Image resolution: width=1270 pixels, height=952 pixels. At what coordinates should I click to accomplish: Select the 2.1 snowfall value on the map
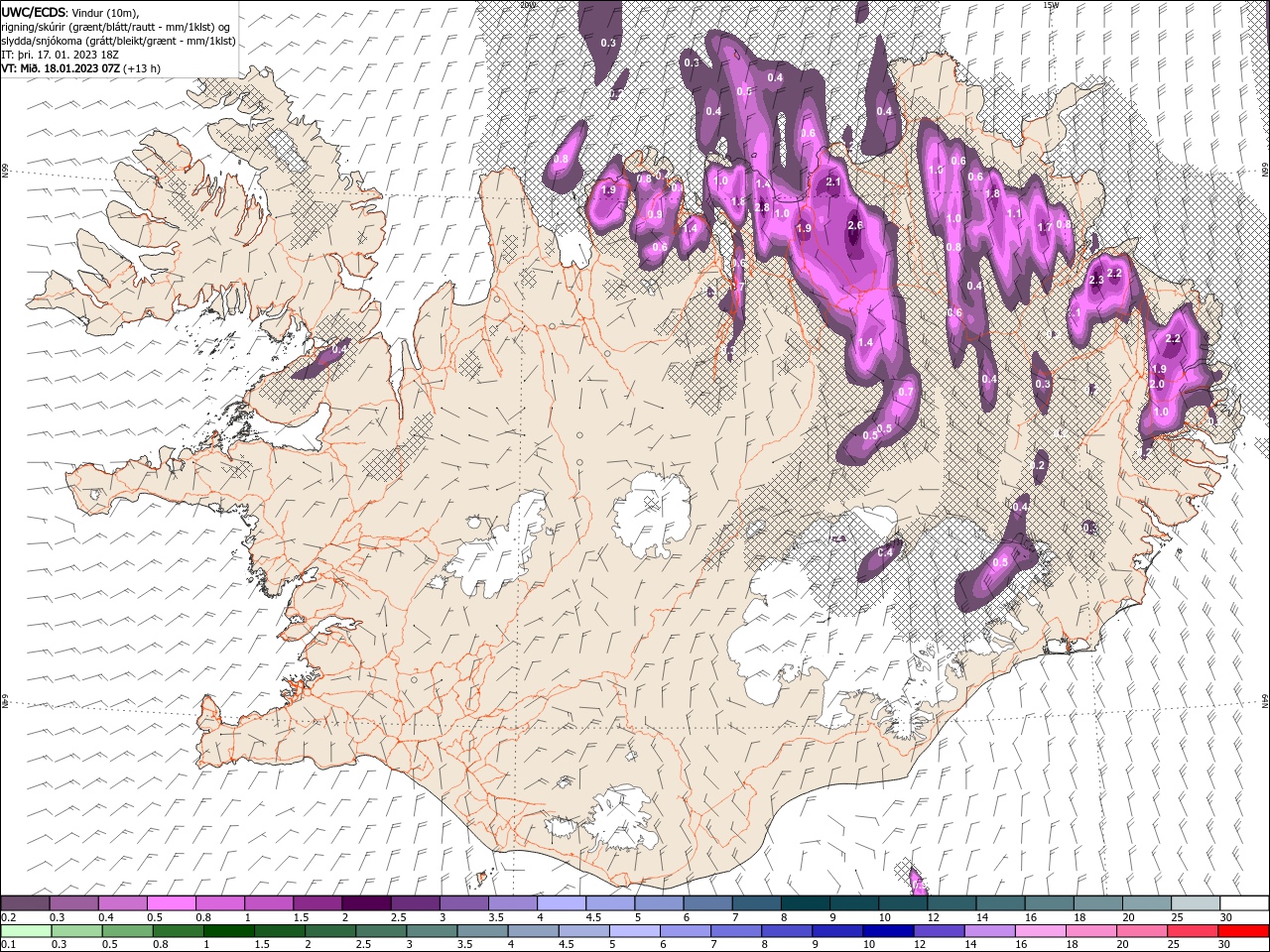833,182
